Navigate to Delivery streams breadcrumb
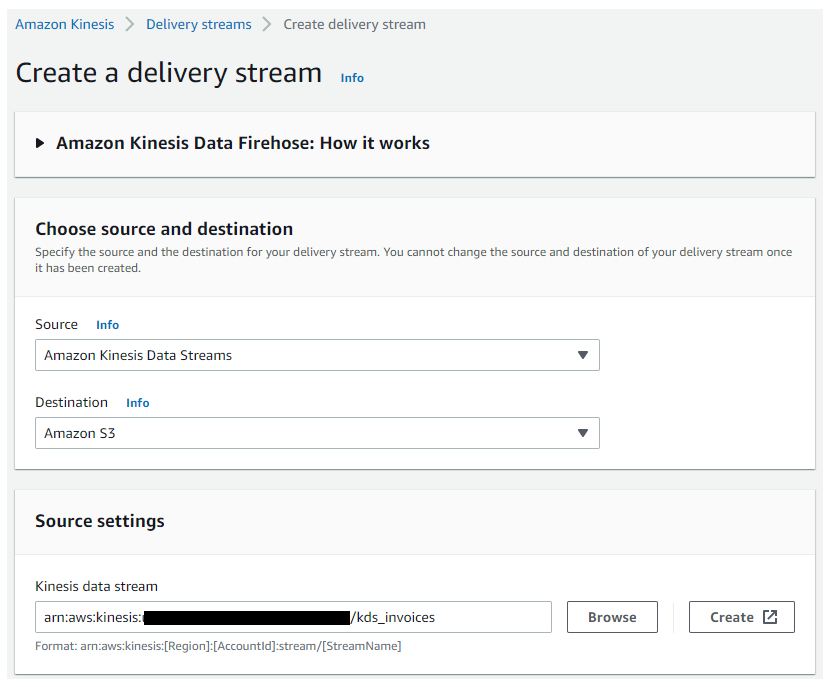 point(199,24)
